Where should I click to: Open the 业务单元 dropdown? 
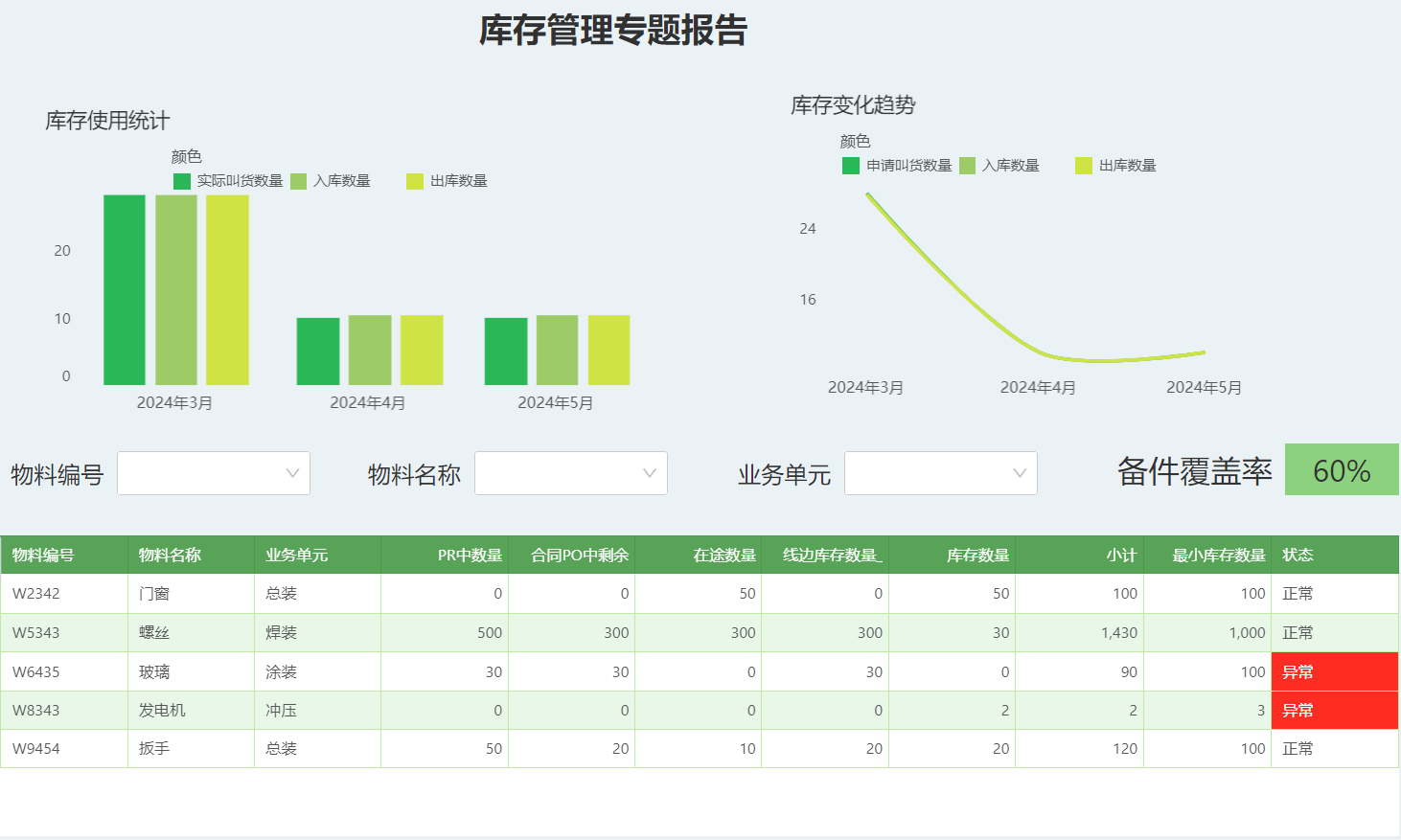tap(940, 473)
